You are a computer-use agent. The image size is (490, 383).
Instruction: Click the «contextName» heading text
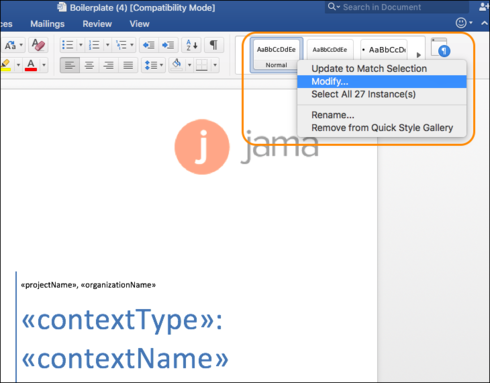(x=125, y=358)
